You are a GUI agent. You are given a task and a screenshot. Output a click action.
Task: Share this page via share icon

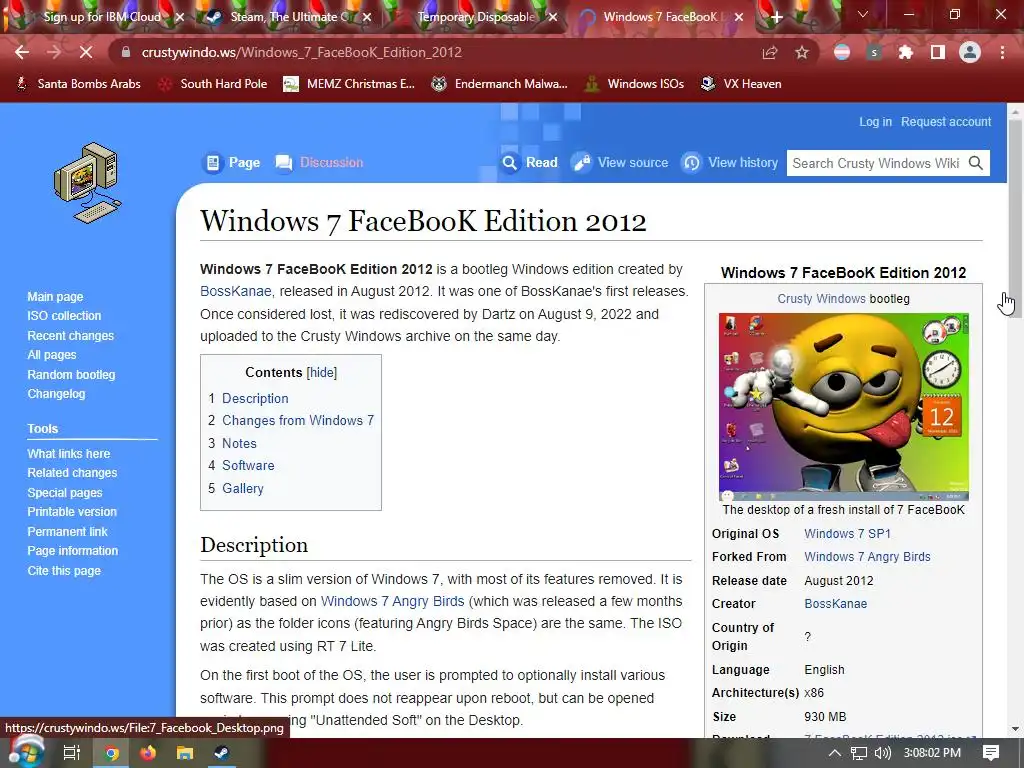770,52
